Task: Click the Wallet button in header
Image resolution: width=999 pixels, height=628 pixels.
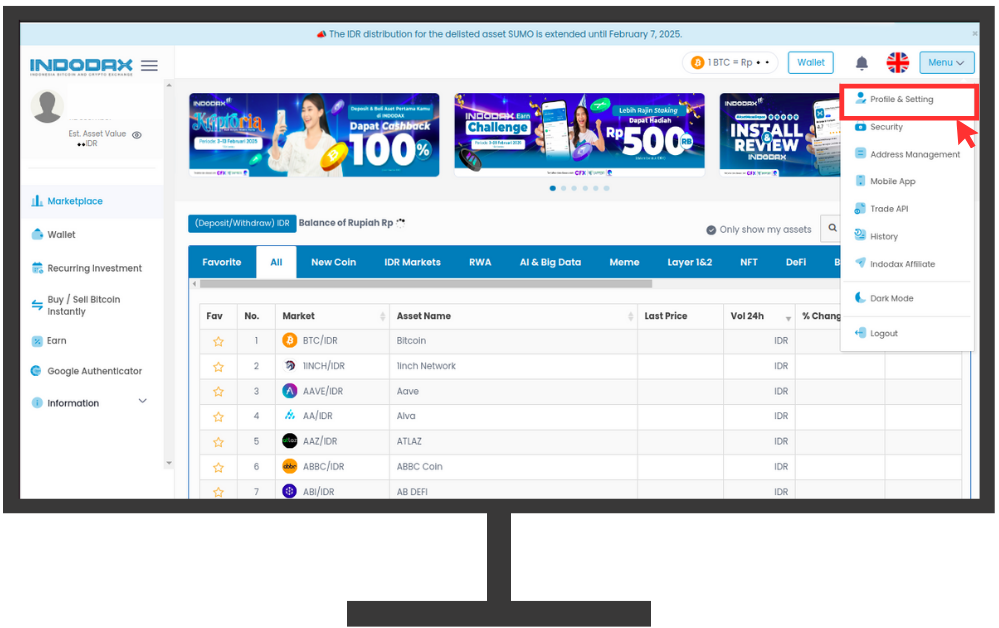Action: (x=810, y=63)
